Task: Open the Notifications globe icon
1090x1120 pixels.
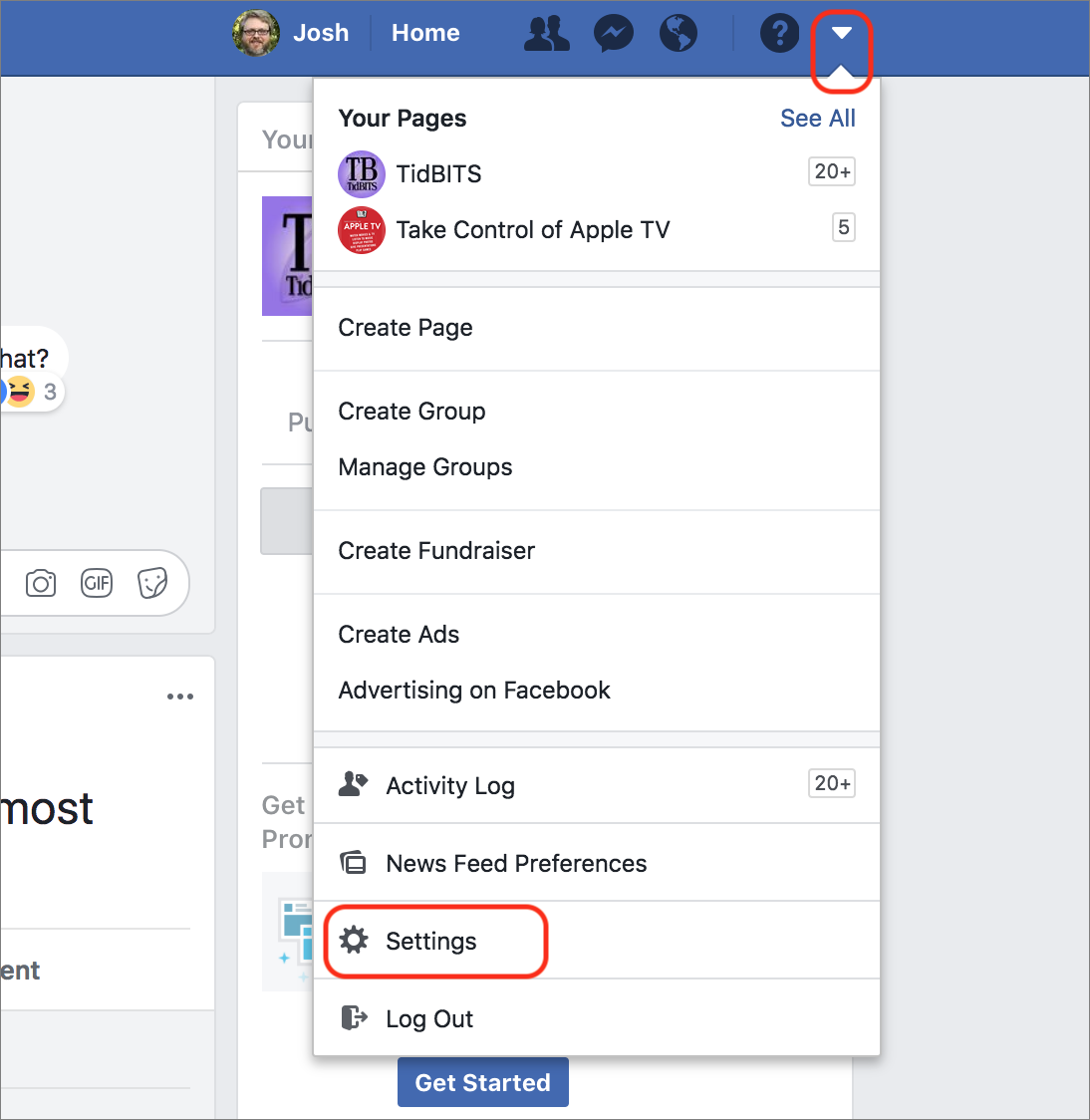Action: click(x=678, y=34)
